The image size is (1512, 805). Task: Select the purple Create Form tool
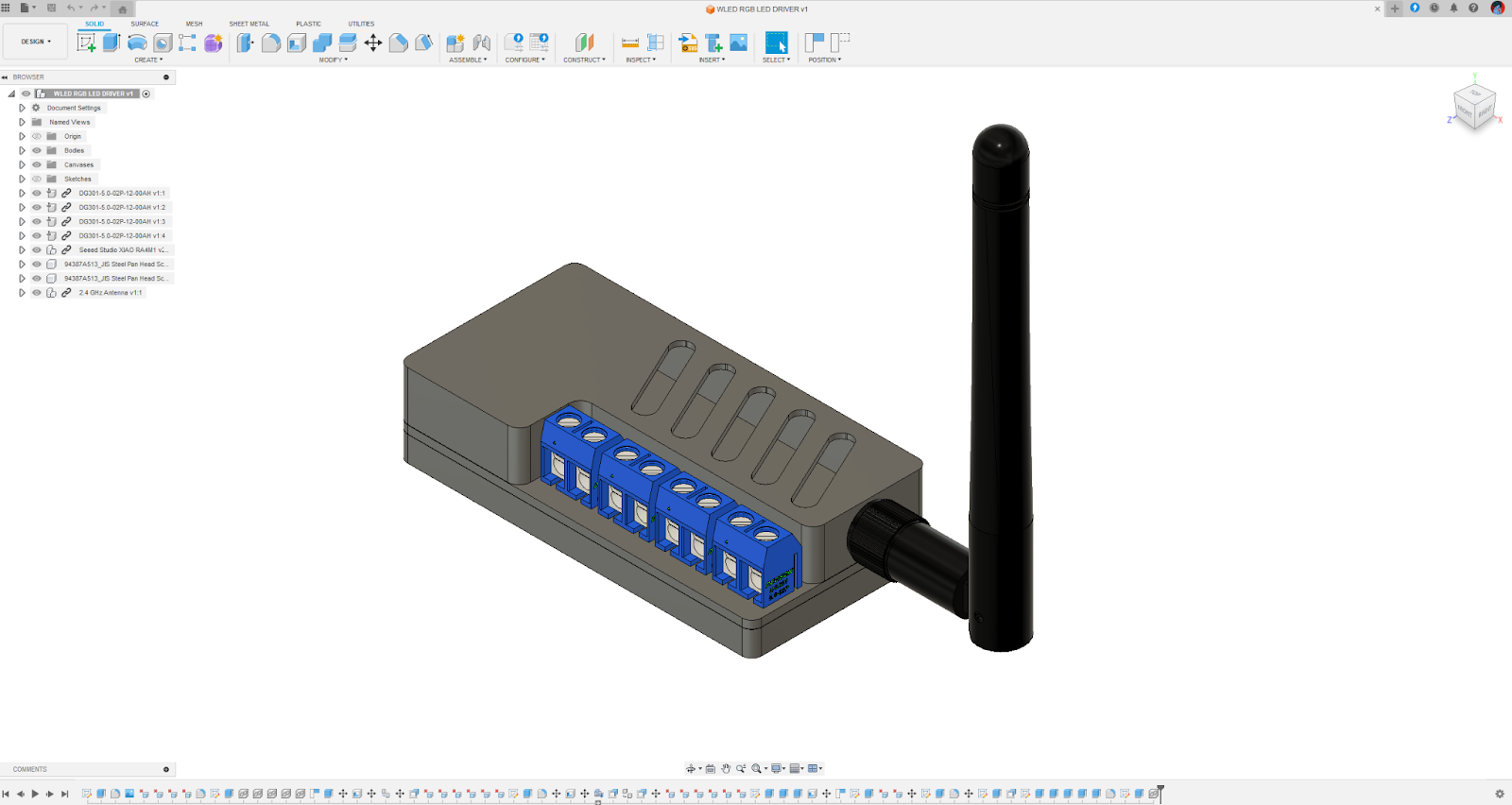pos(214,43)
